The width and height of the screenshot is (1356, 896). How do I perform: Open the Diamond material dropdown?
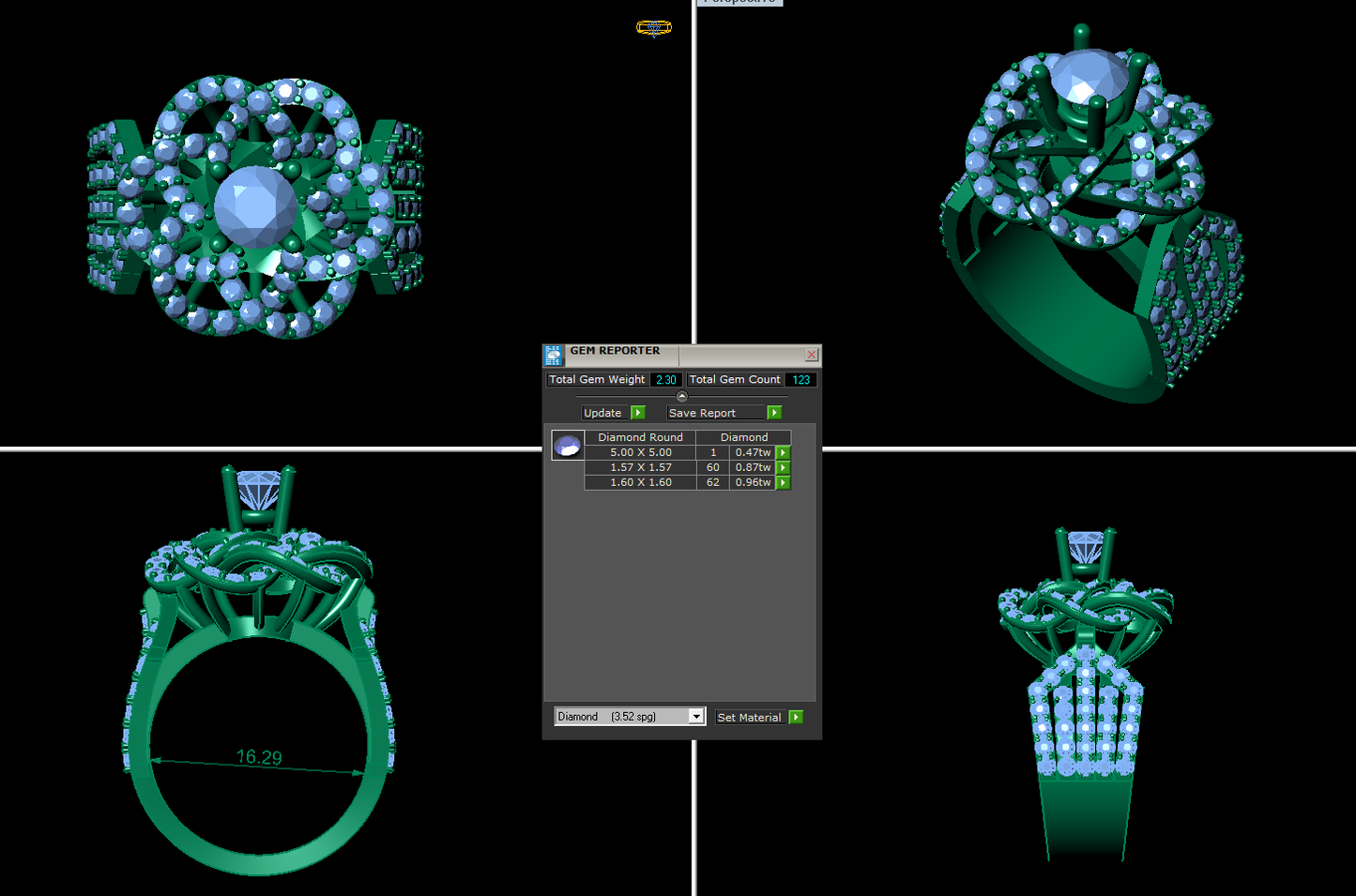(630, 717)
